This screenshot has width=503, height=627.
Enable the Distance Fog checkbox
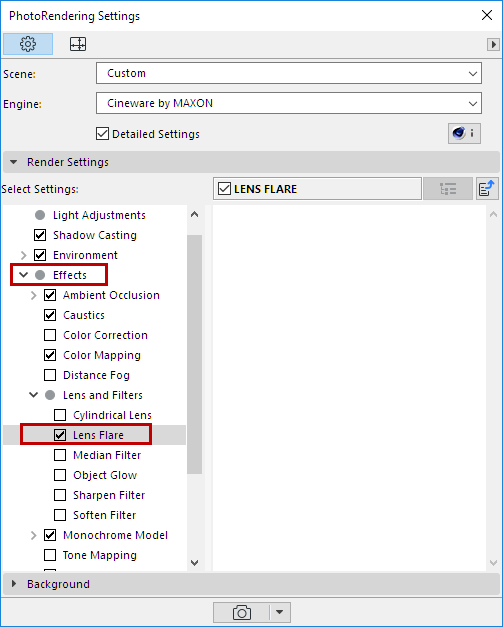(x=50, y=375)
